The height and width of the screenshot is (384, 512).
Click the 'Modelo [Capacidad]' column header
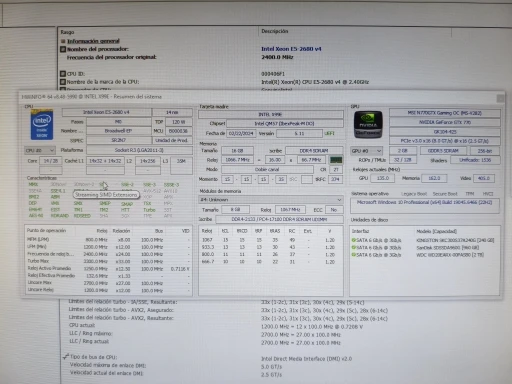tap(436, 231)
